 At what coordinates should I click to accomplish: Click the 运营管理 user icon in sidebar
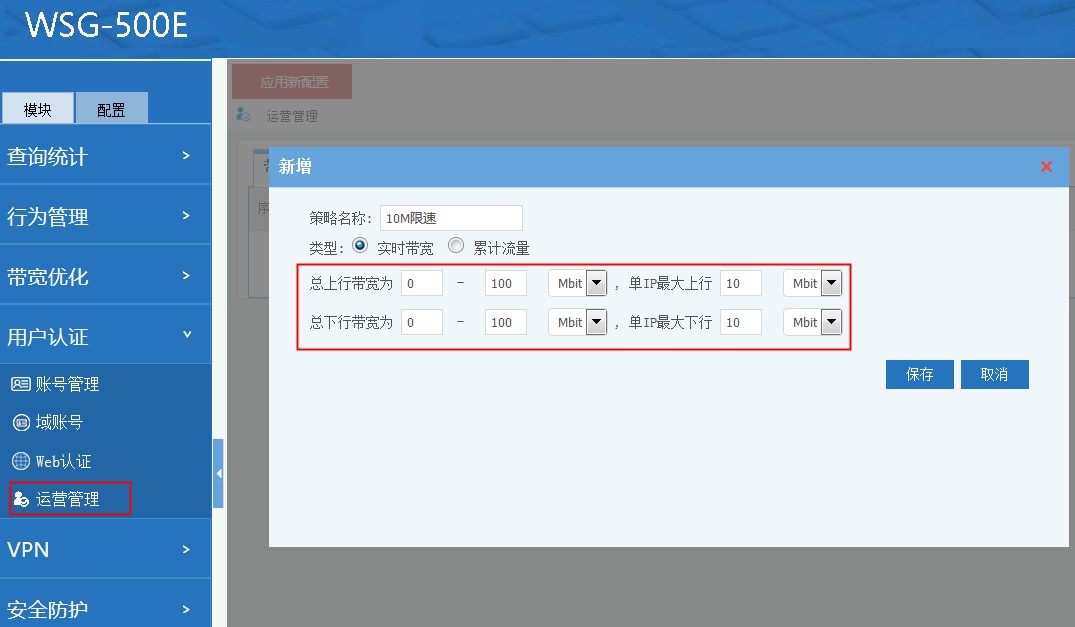(20, 499)
